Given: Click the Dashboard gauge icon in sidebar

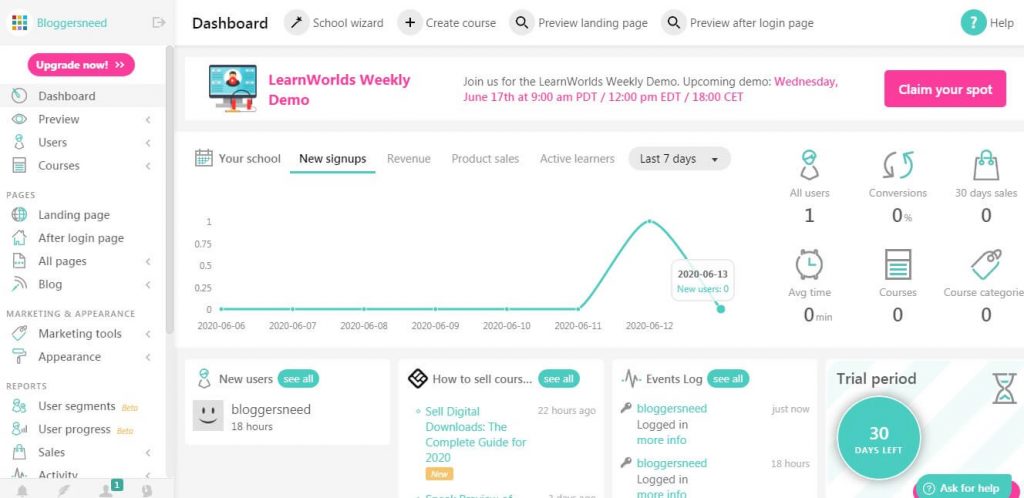Looking at the screenshot, I should [x=20, y=96].
